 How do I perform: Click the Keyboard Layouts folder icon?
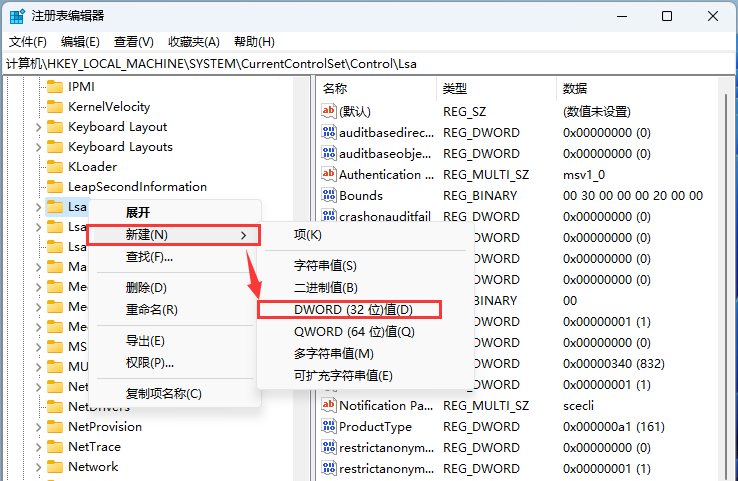click(55, 147)
